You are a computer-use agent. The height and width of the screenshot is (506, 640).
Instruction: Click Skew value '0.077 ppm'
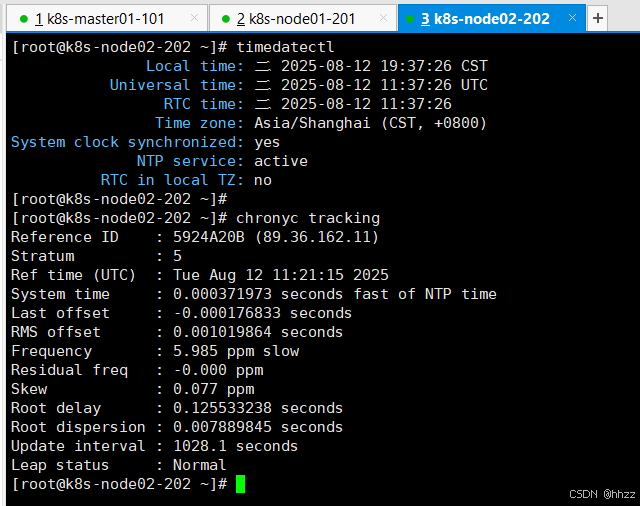click(x=213, y=389)
